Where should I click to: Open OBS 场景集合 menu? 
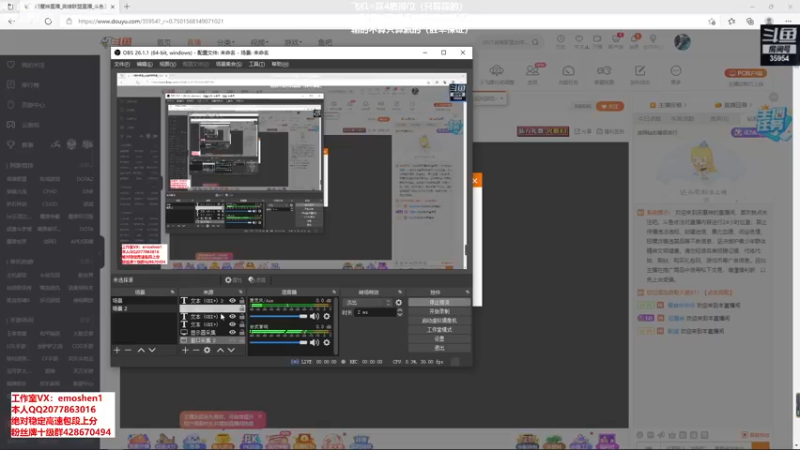(x=229, y=64)
